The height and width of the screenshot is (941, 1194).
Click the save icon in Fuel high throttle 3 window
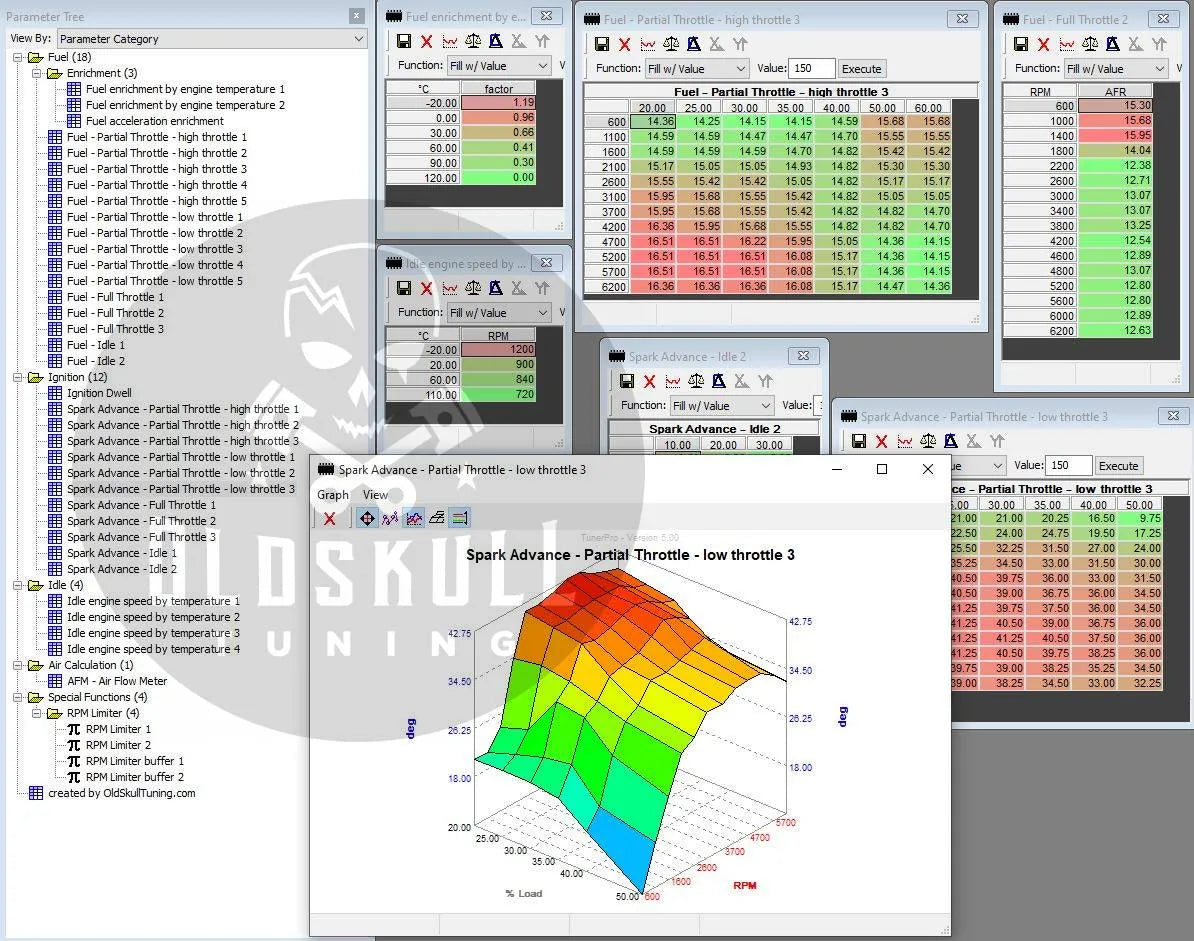(602, 44)
